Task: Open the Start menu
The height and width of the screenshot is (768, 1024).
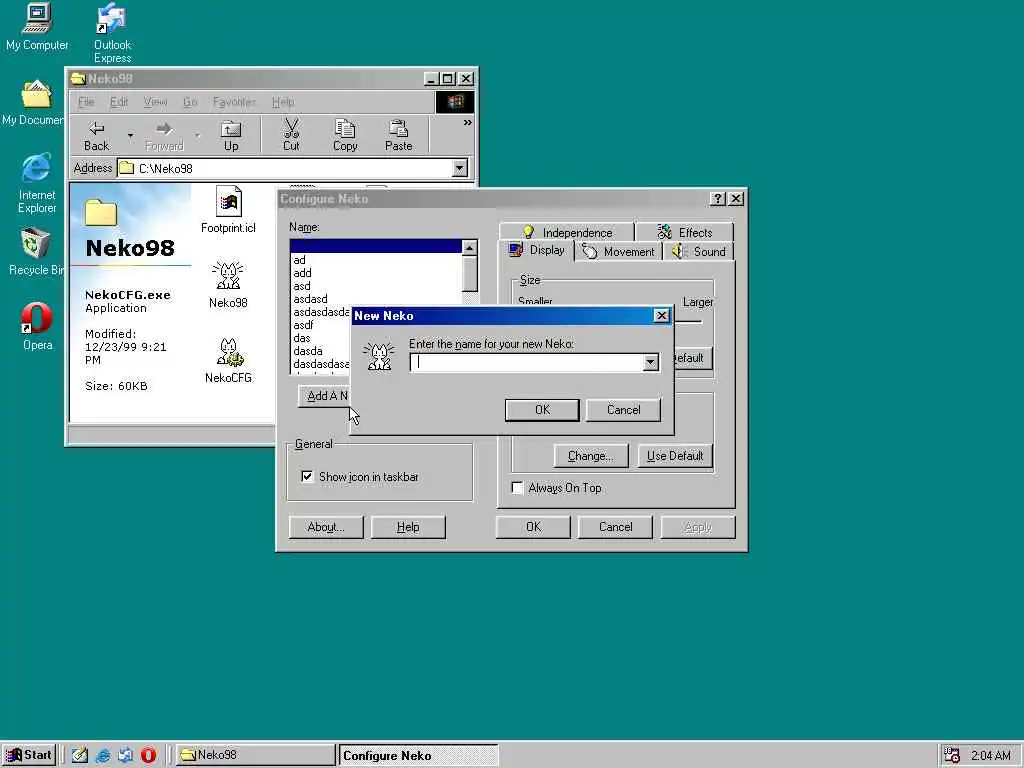Action: [29, 755]
